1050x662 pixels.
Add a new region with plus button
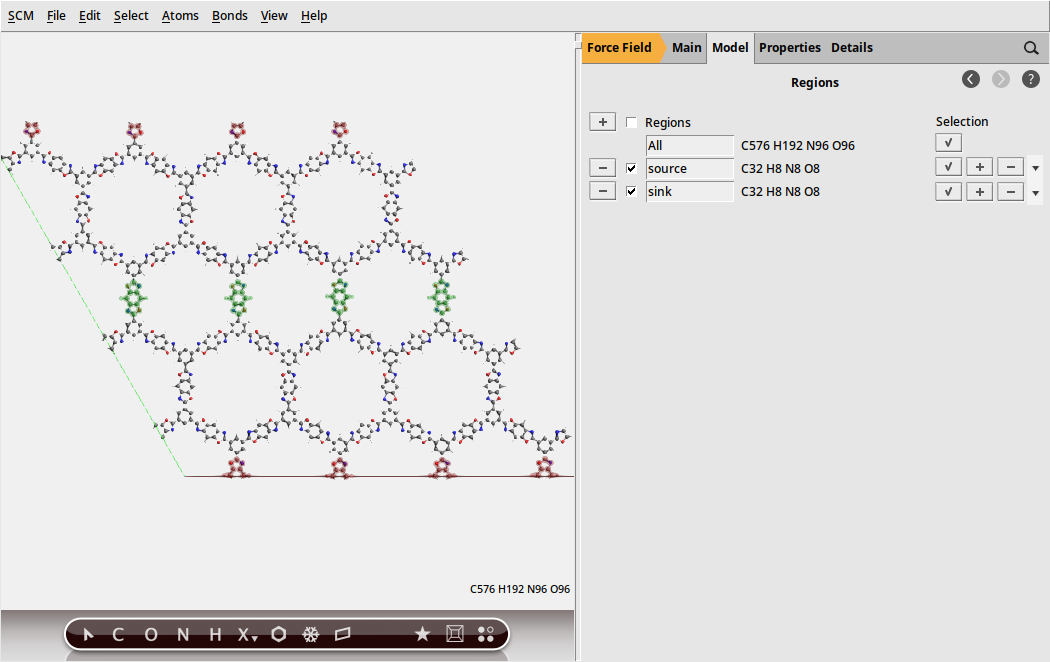(602, 122)
